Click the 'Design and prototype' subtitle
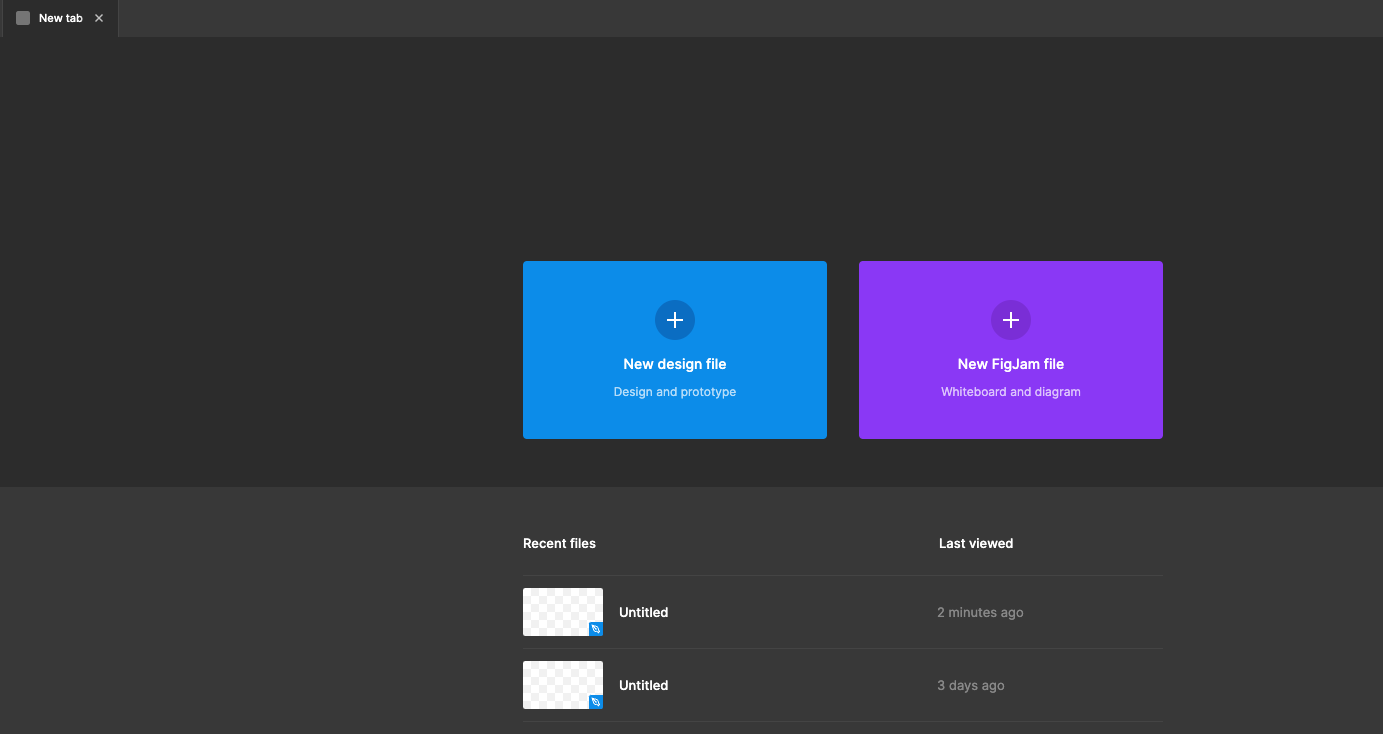 (x=675, y=392)
